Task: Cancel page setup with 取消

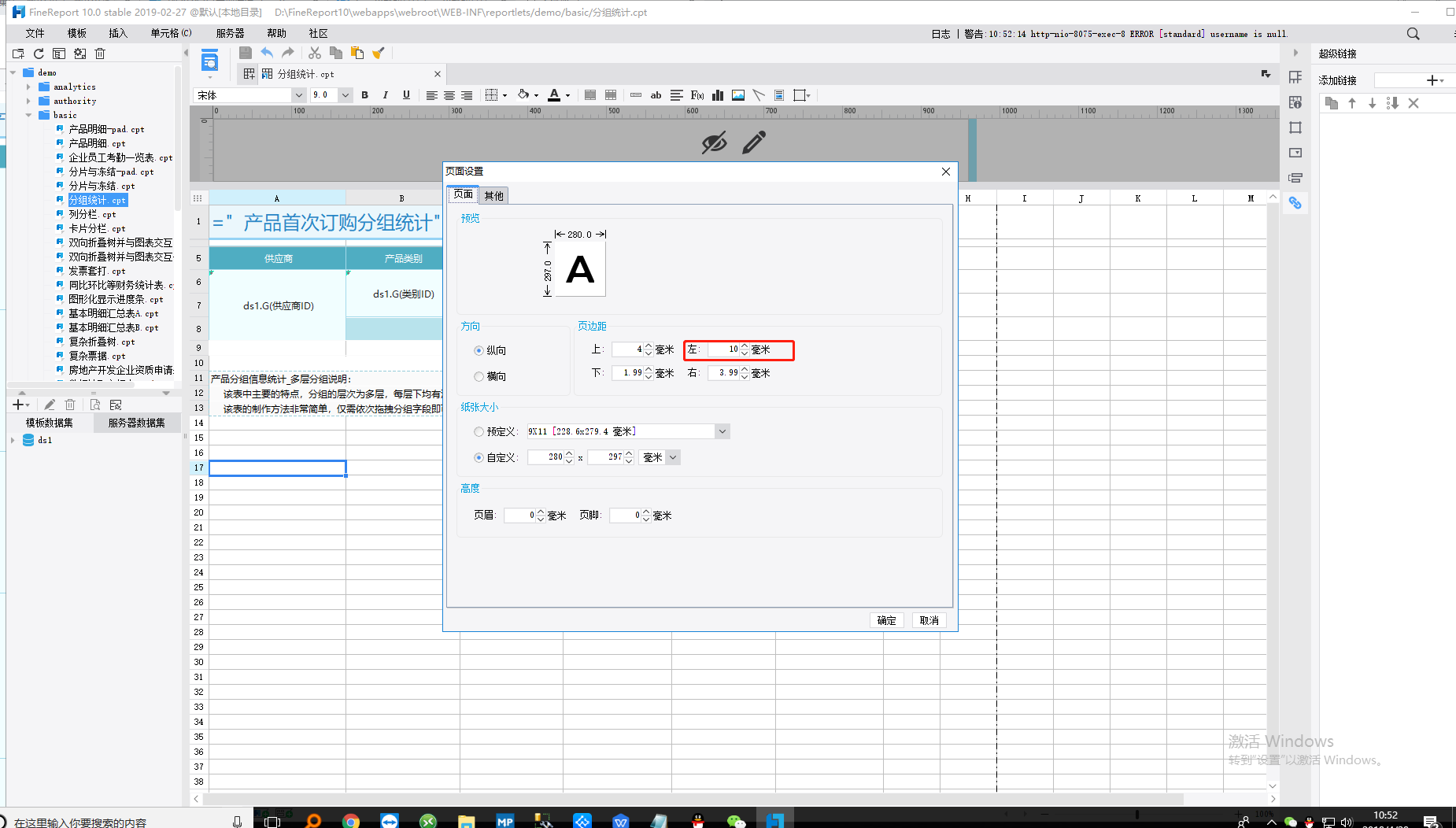Action: 929,620
